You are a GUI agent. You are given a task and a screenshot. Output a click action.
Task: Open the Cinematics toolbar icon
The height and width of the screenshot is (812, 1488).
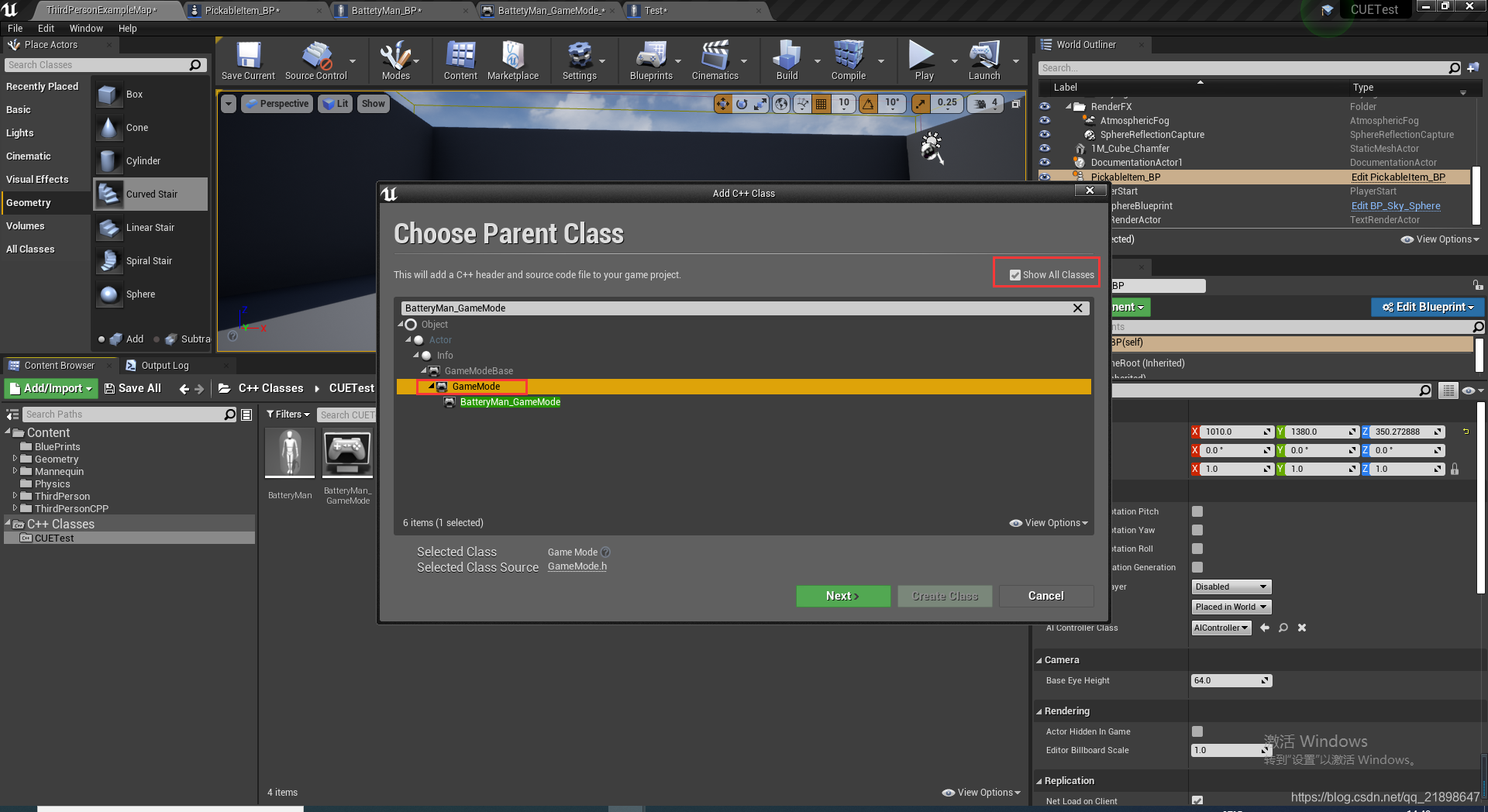tap(715, 60)
